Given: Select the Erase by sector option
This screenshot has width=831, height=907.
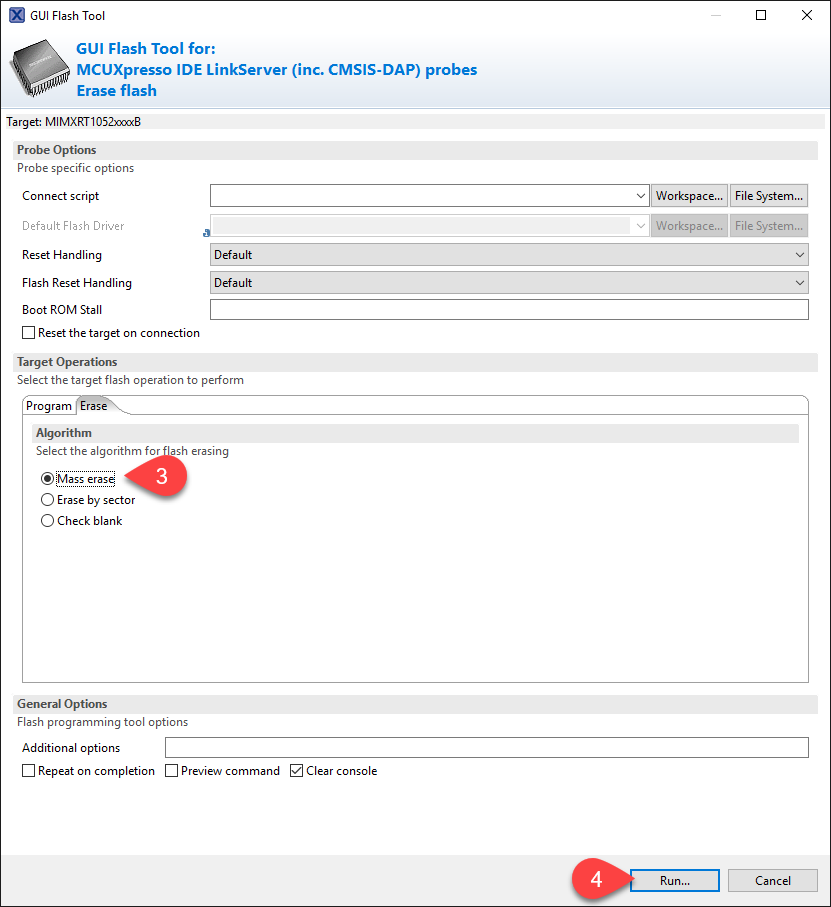Looking at the screenshot, I should (47, 500).
